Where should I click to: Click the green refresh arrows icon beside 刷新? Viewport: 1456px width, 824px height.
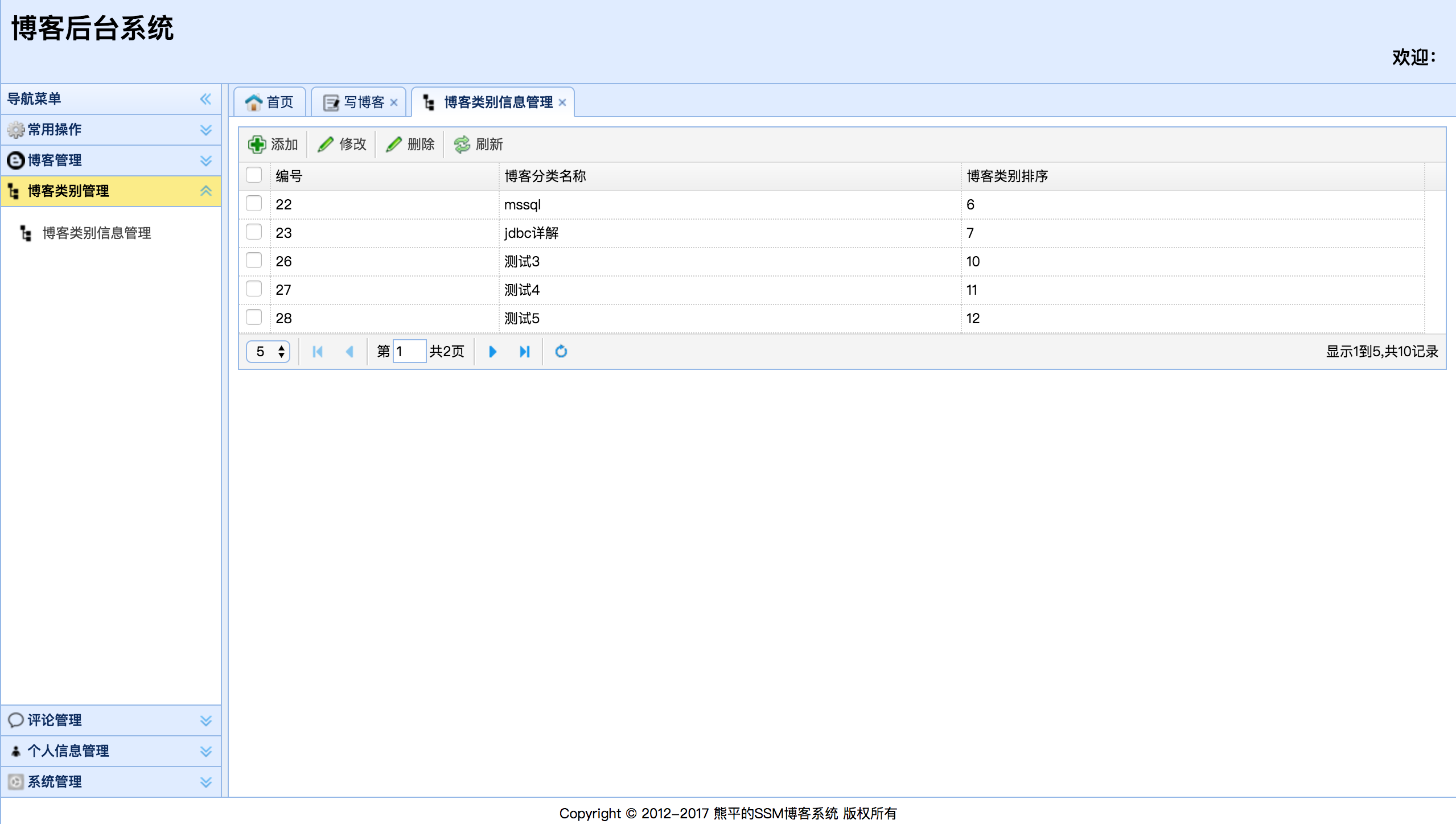click(462, 145)
